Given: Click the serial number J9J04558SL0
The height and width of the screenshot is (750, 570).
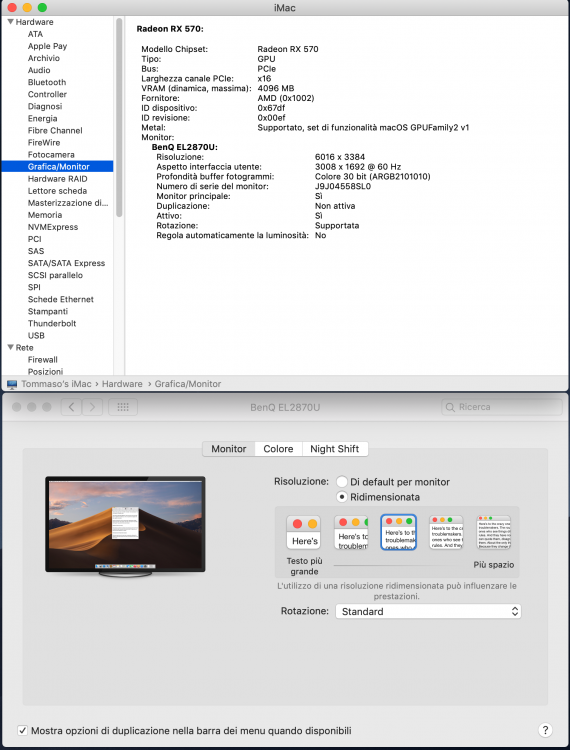Looking at the screenshot, I should point(343,186).
